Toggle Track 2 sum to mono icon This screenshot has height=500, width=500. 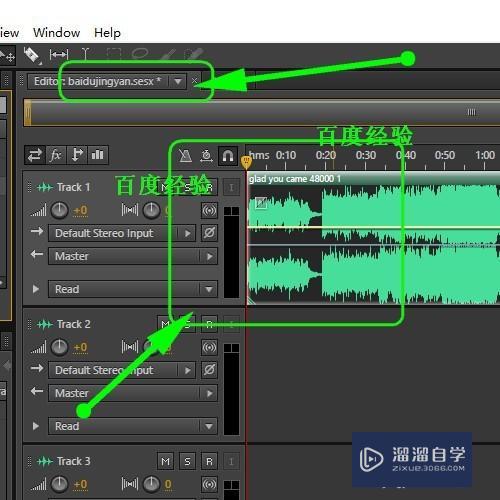[x=209, y=347]
